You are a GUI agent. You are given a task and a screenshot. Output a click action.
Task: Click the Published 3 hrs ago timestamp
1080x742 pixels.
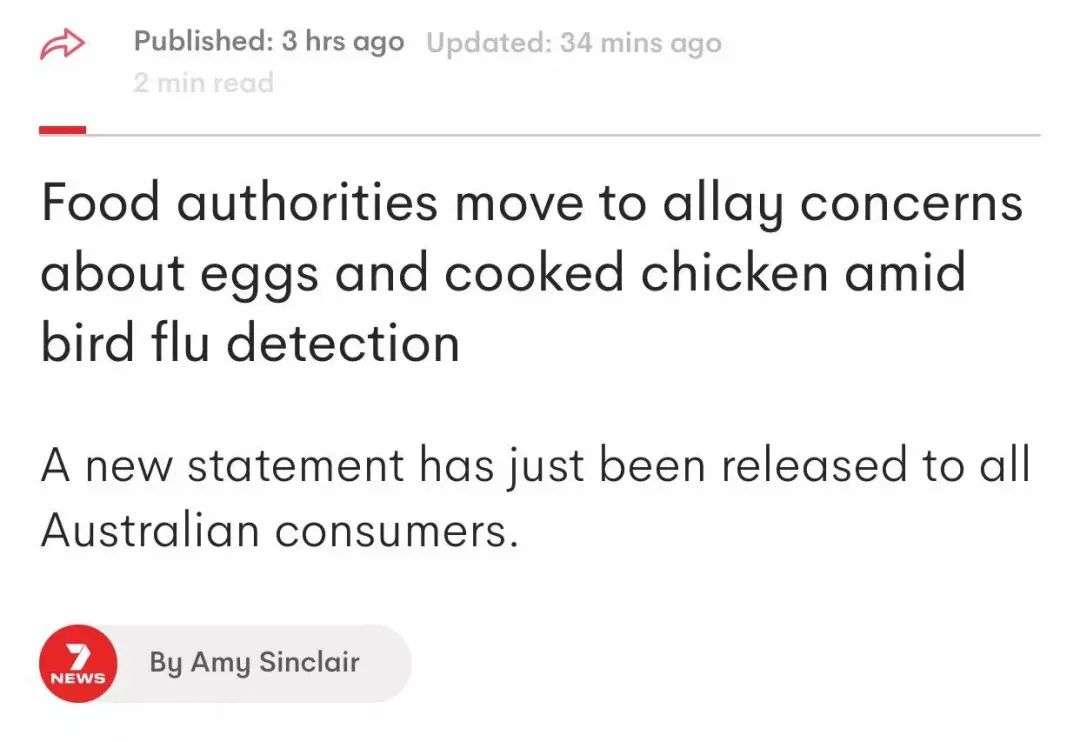[x=269, y=42]
